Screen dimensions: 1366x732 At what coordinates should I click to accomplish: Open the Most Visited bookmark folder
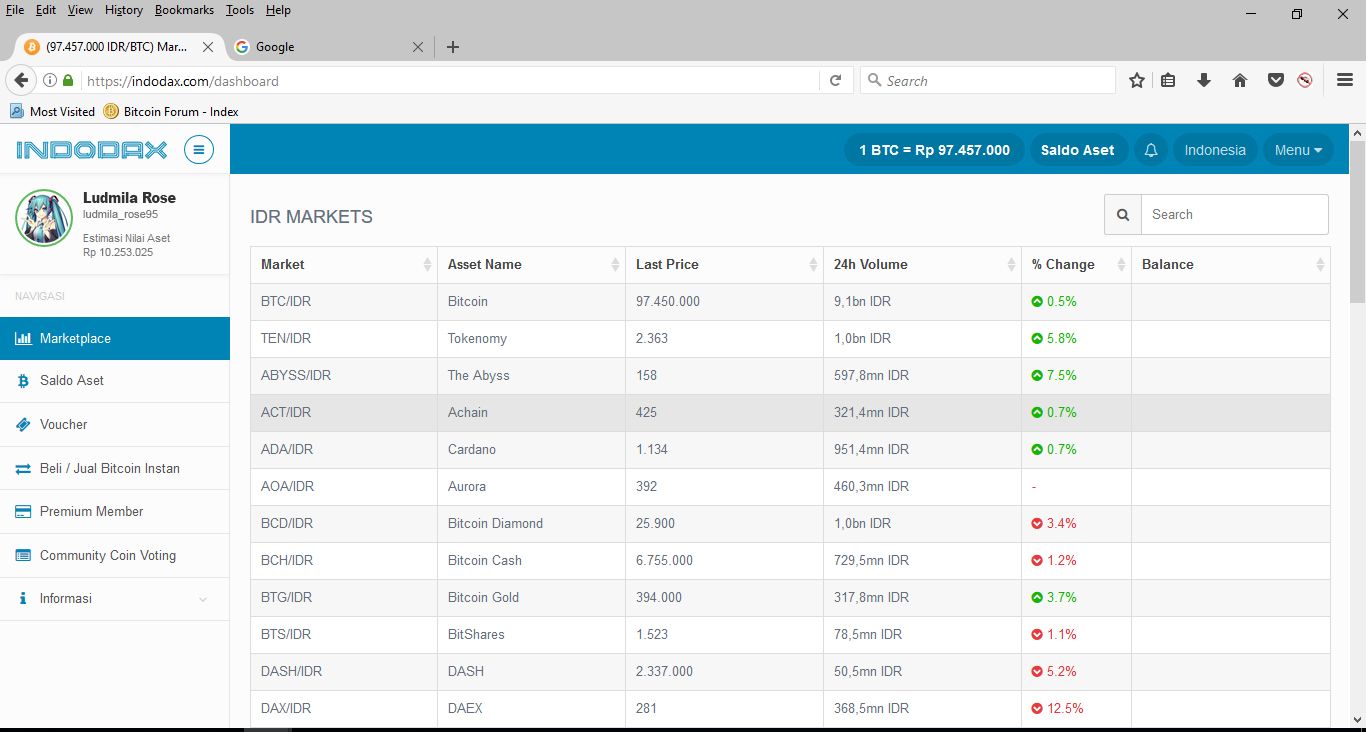(53, 112)
